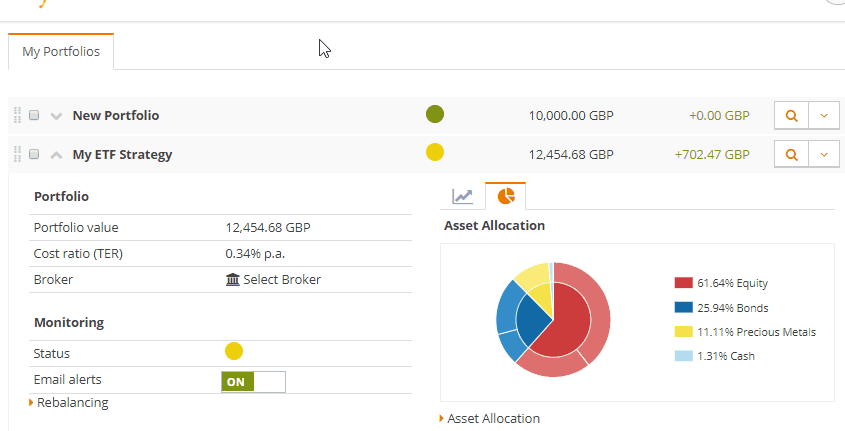Check the My ETF Strategy checkbox
This screenshot has height=431, width=845.
click(x=34, y=155)
